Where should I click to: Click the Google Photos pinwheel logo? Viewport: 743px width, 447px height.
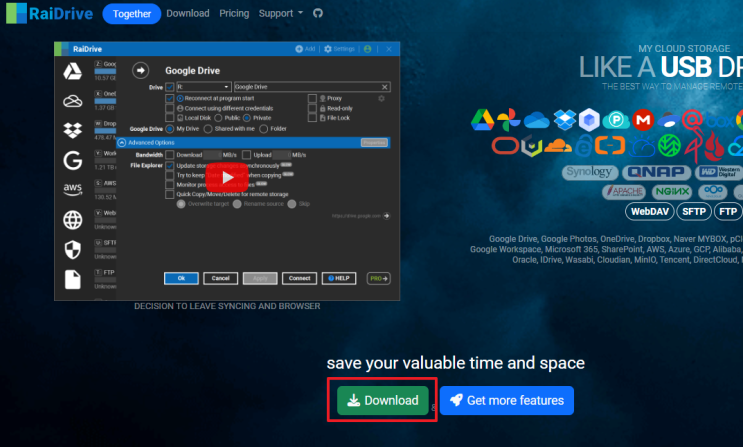coord(509,119)
